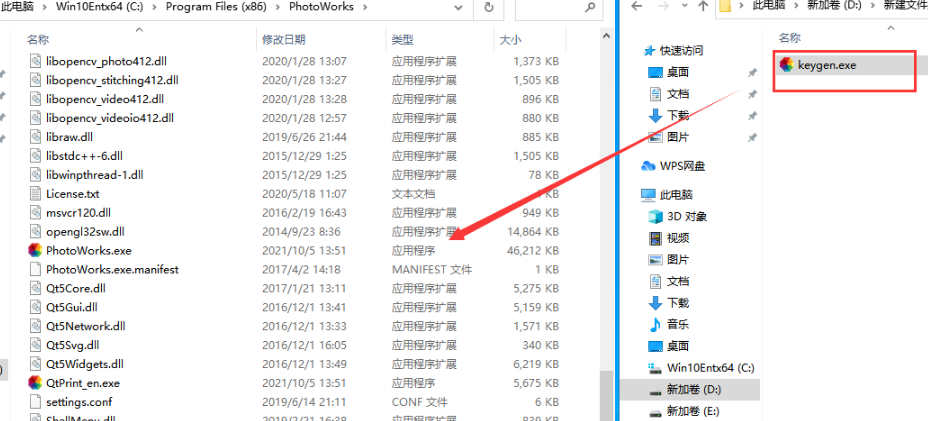Select 下载 under 此电脑 in sidebar
The width and height of the screenshot is (928, 421).
pyautogui.click(x=678, y=303)
